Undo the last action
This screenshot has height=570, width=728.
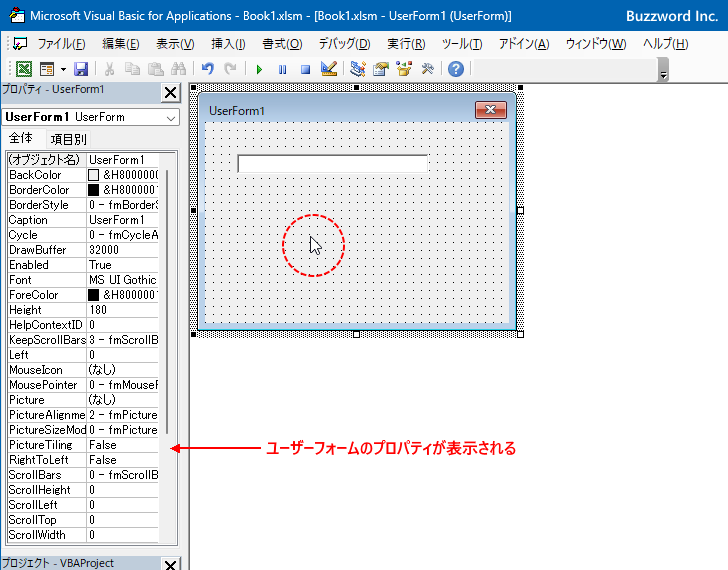click(208, 69)
